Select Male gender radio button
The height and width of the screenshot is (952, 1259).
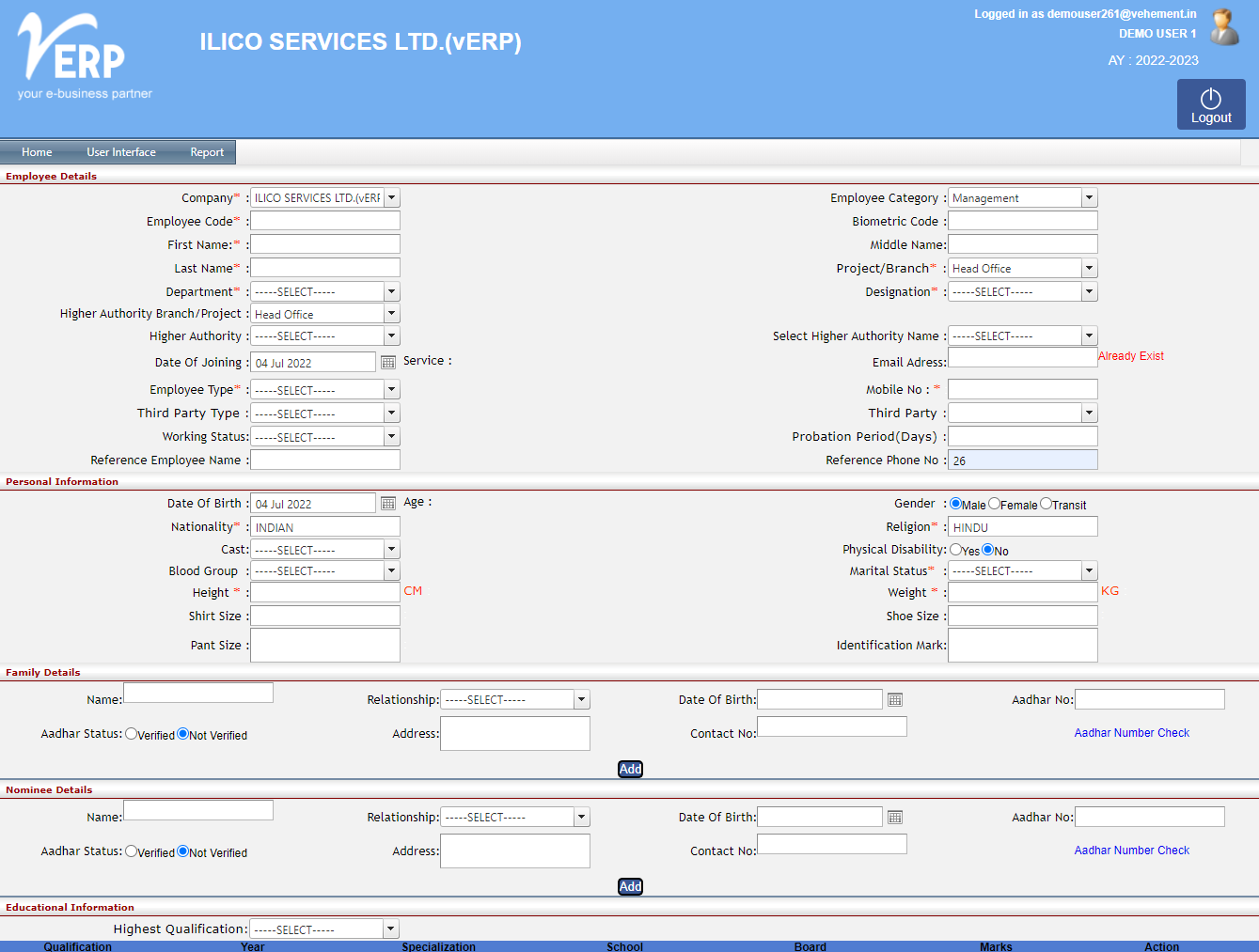click(956, 504)
